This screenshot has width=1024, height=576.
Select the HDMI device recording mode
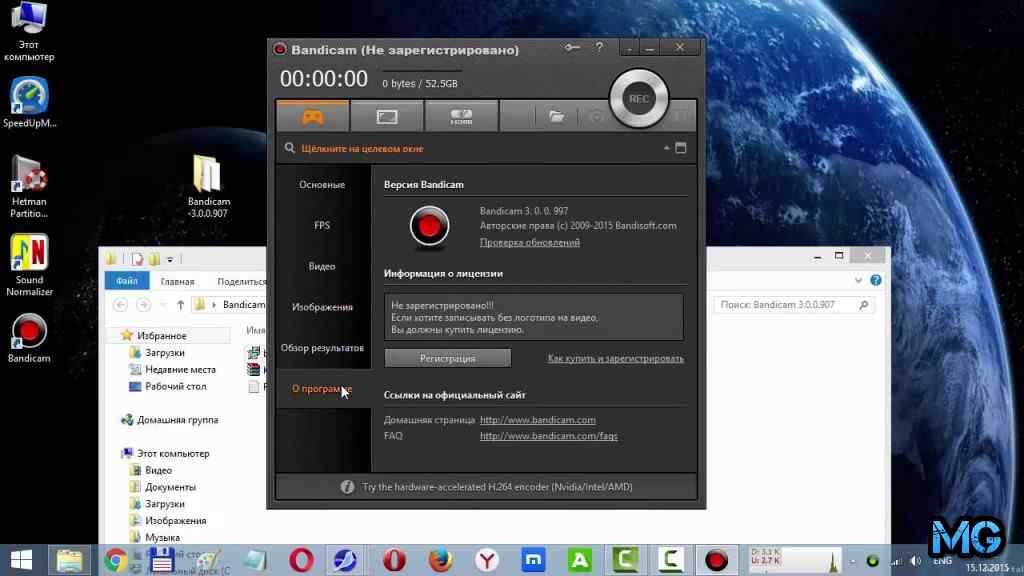461,117
